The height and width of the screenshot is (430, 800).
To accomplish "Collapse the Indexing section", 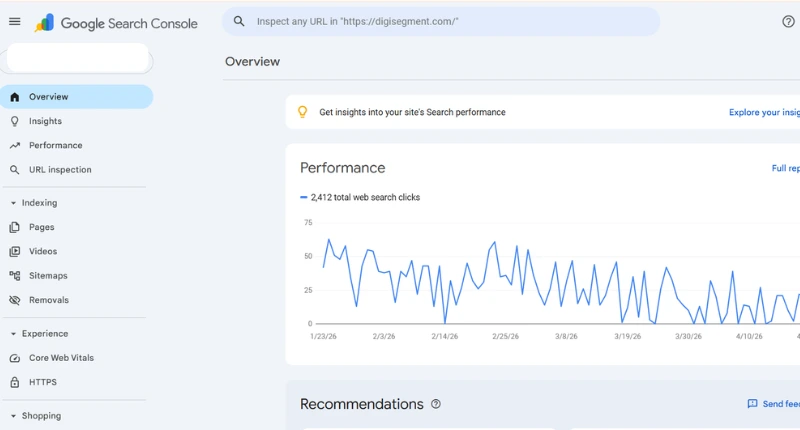I will tap(13, 203).
